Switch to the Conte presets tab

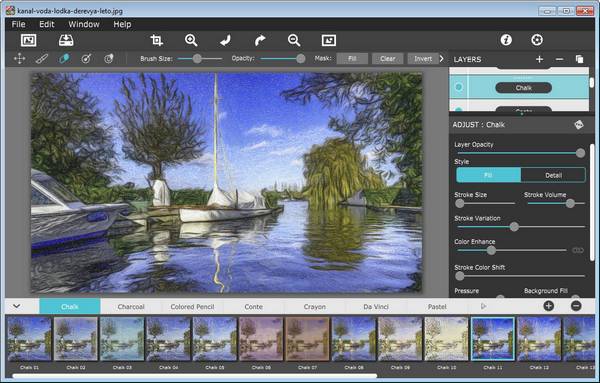coord(253,306)
